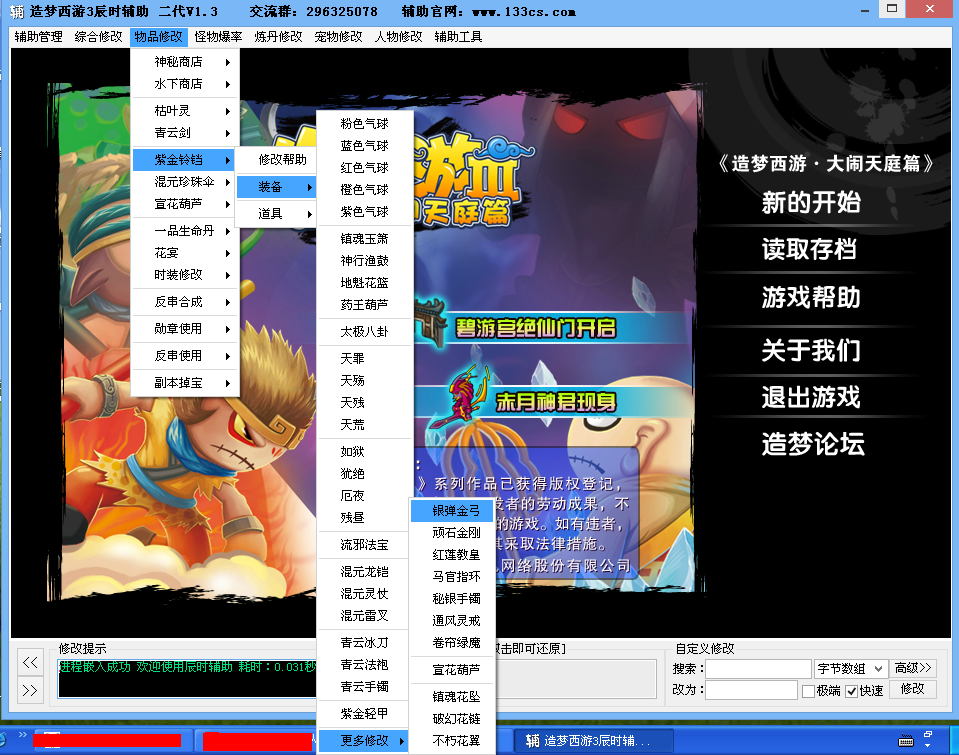The image size is (959, 755).
Task: Choose 青云冰刀 from equipment list
Action: [365, 642]
